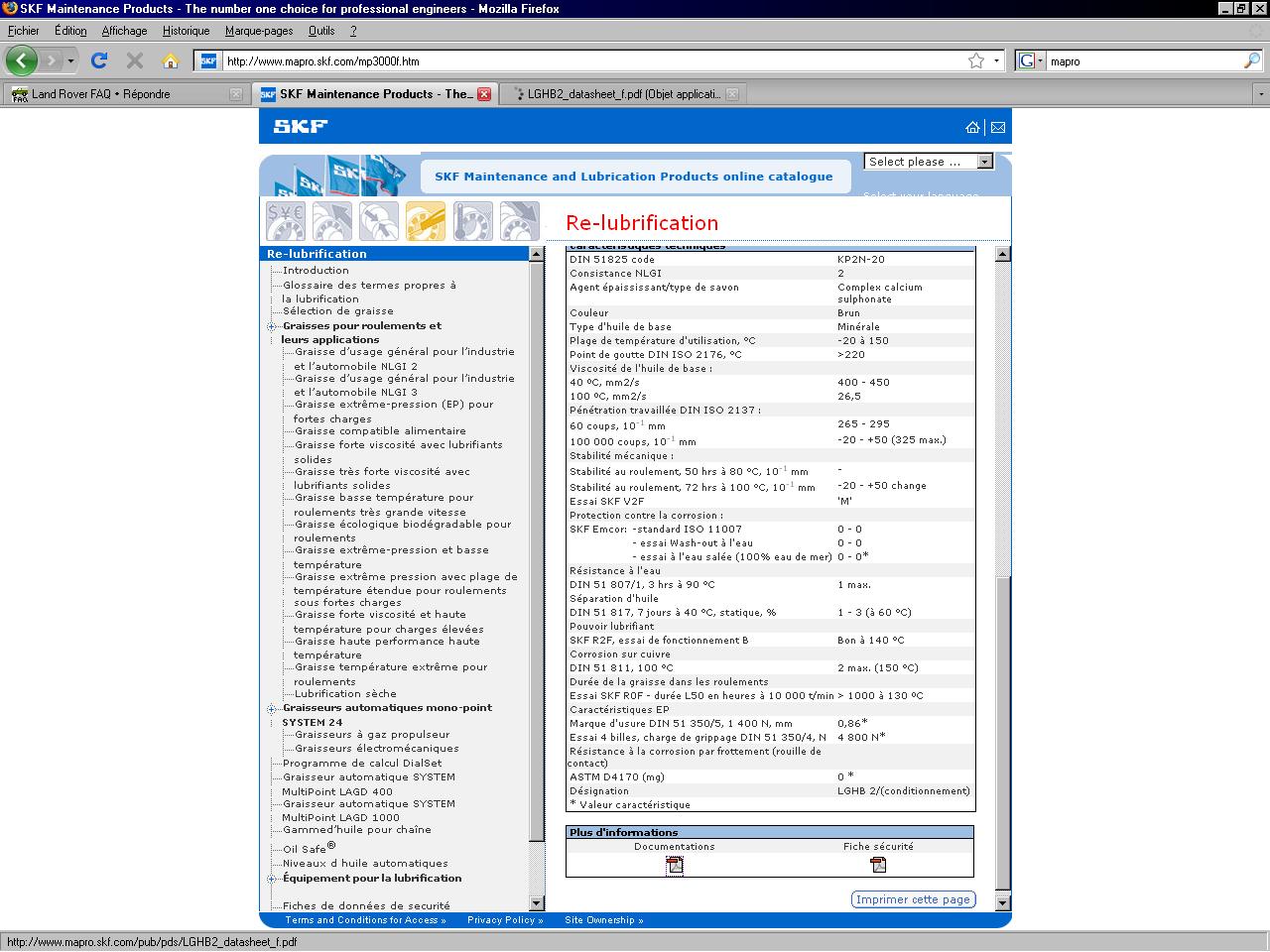Screen dimensions: 1270x952
Task: Click the envelope contact icon
Action: (x=998, y=127)
